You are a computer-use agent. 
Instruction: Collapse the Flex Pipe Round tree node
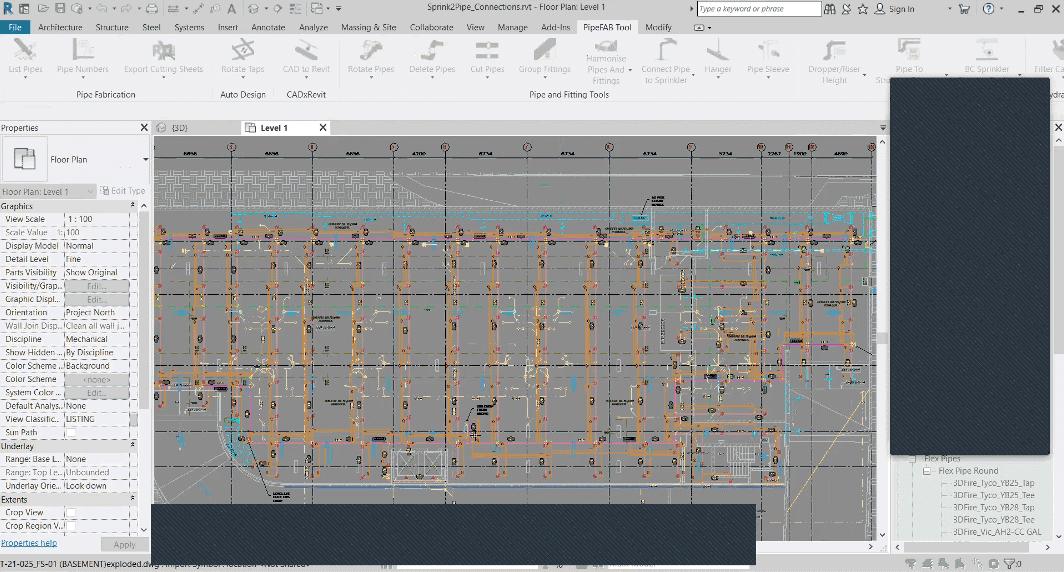(927, 470)
